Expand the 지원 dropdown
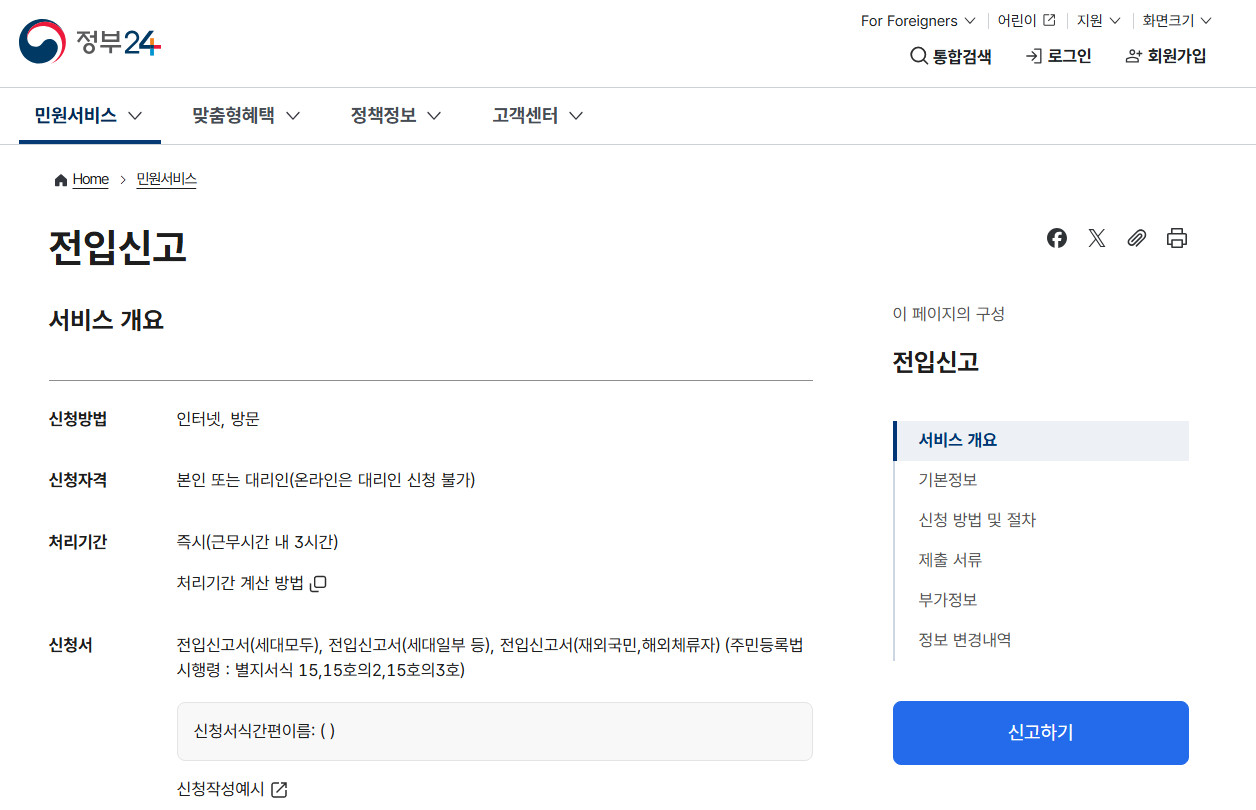Screen dimensions: 1256x810 point(1099,21)
